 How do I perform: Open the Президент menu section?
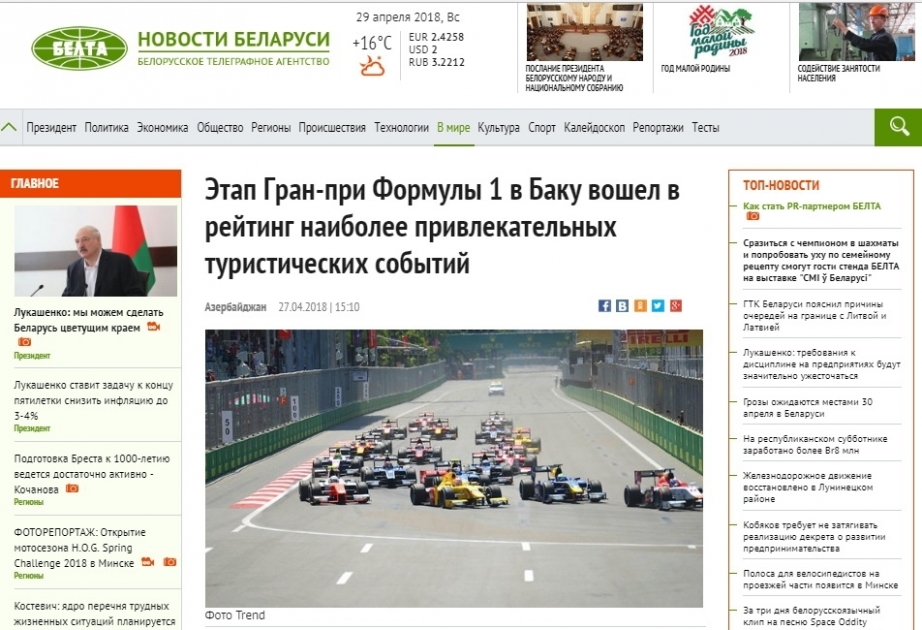(51, 128)
